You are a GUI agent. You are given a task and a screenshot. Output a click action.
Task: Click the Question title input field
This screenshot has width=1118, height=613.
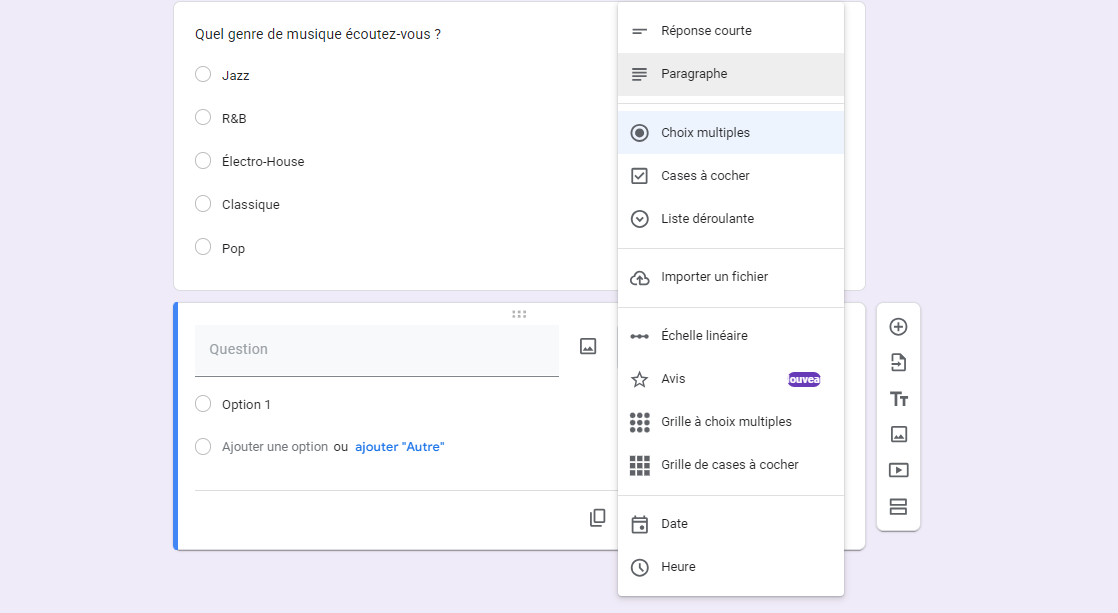click(x=376, y=350)
